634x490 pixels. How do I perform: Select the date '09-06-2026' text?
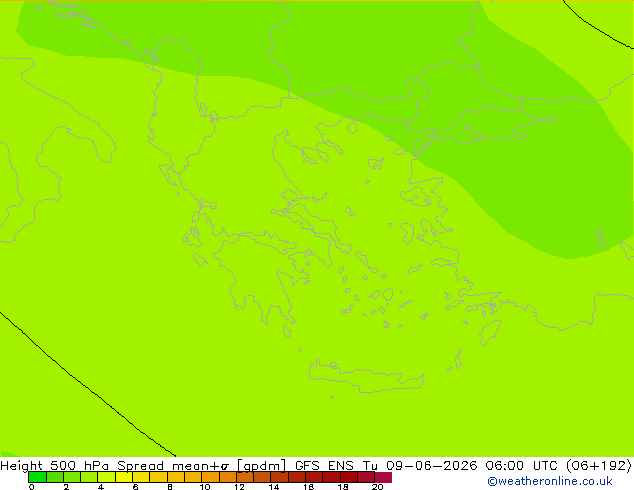(431, 465)
